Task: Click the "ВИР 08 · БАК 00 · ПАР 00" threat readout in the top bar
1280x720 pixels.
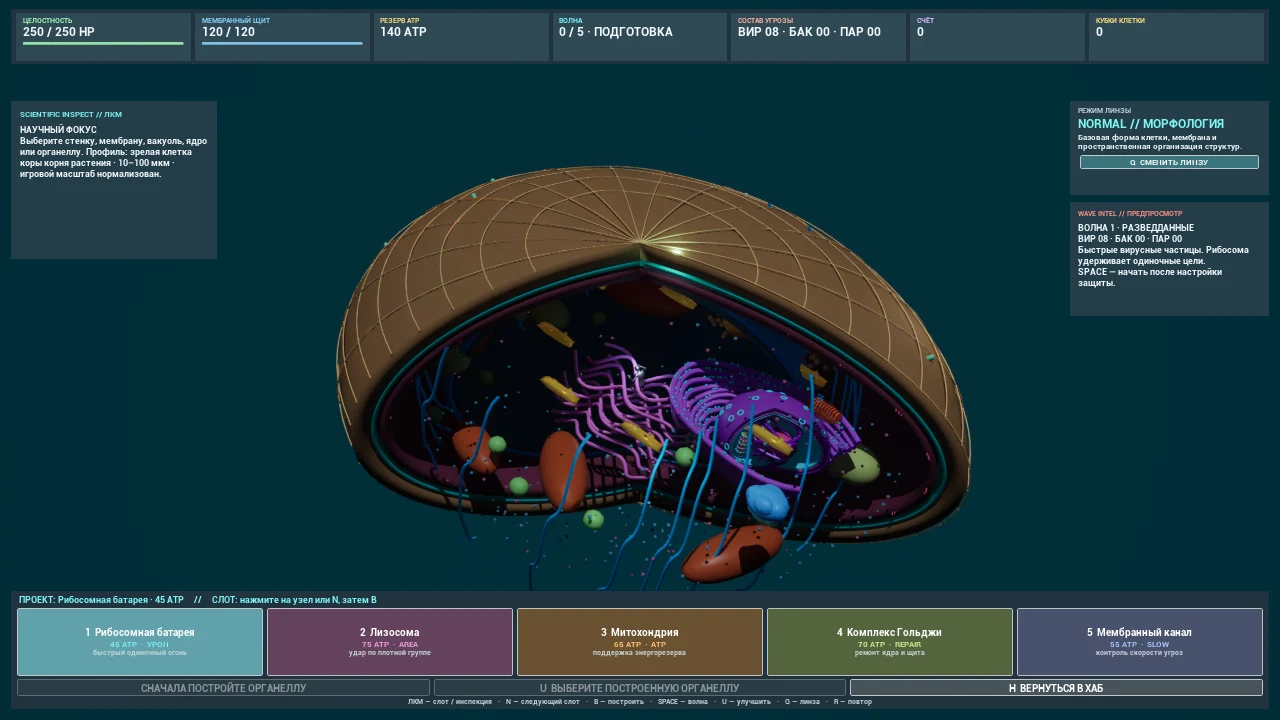Action: pyautogui.click(x=809, y=32)
